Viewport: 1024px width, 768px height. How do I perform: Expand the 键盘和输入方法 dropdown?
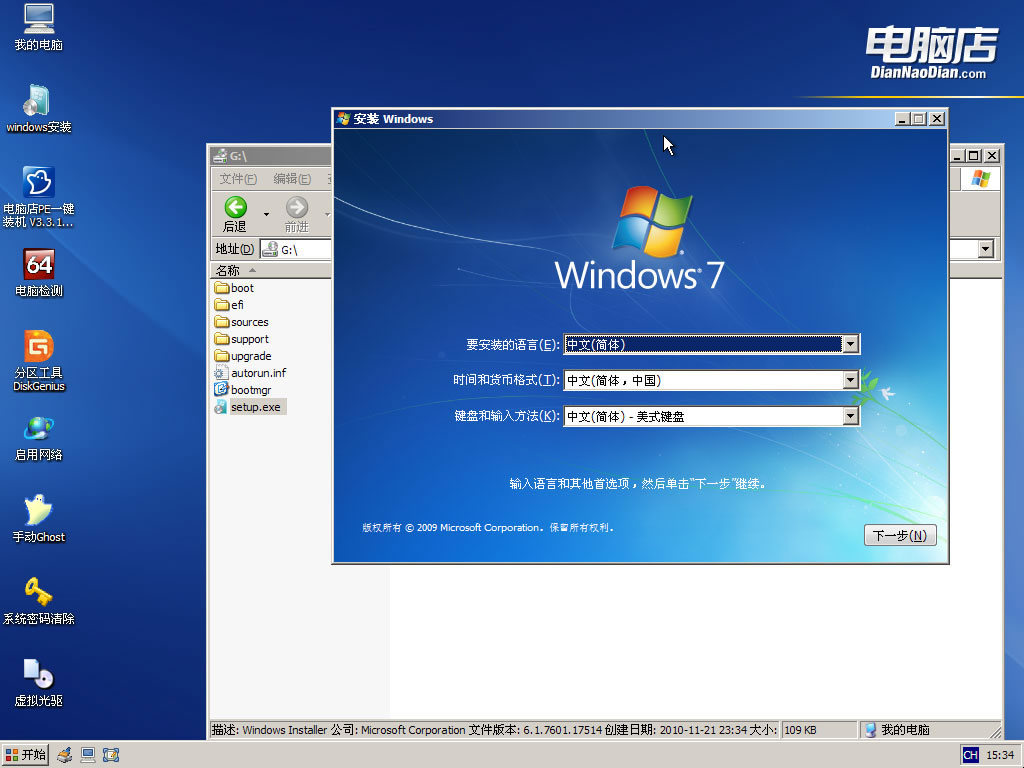[x=850, y=416]
